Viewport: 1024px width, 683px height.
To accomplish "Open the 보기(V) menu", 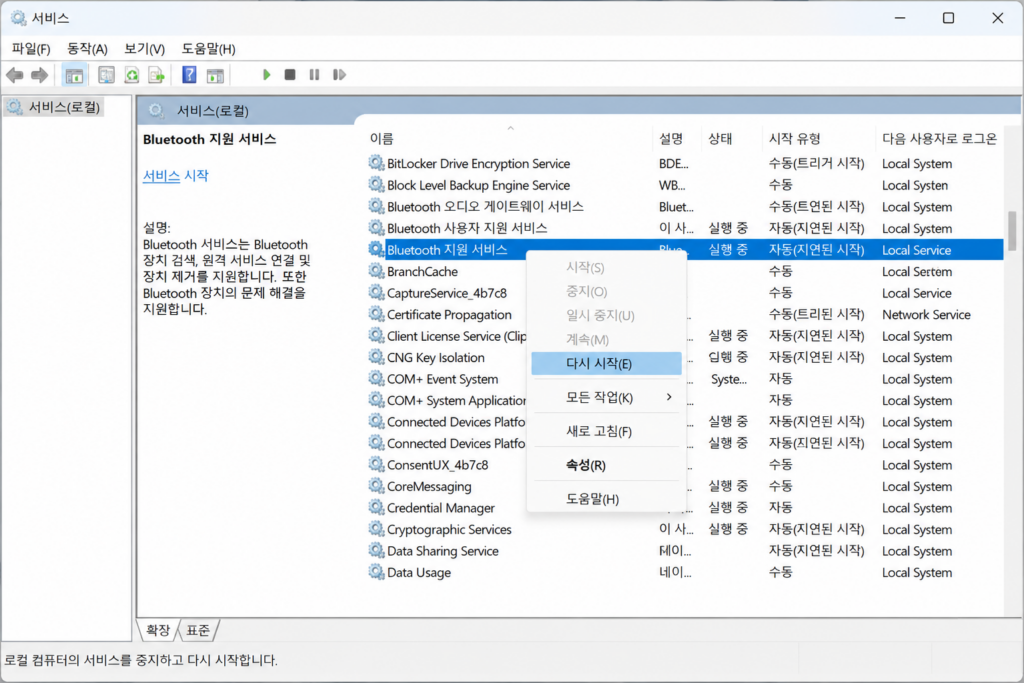I will 144,49.
